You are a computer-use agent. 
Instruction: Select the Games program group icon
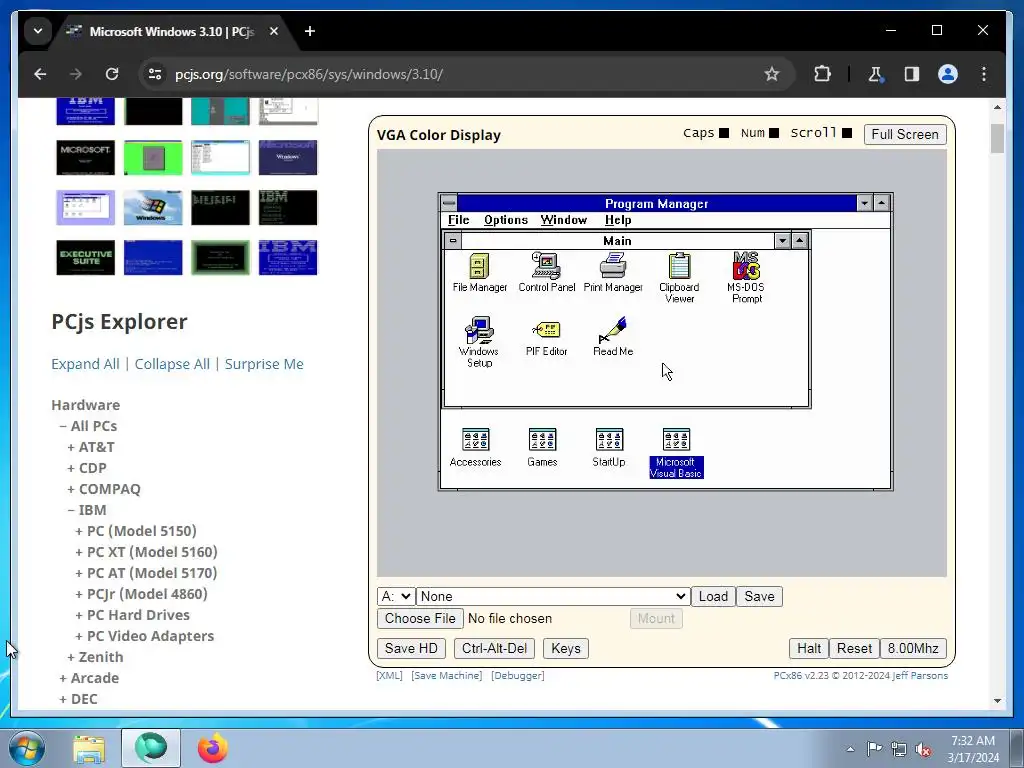[x=542, y=447]
